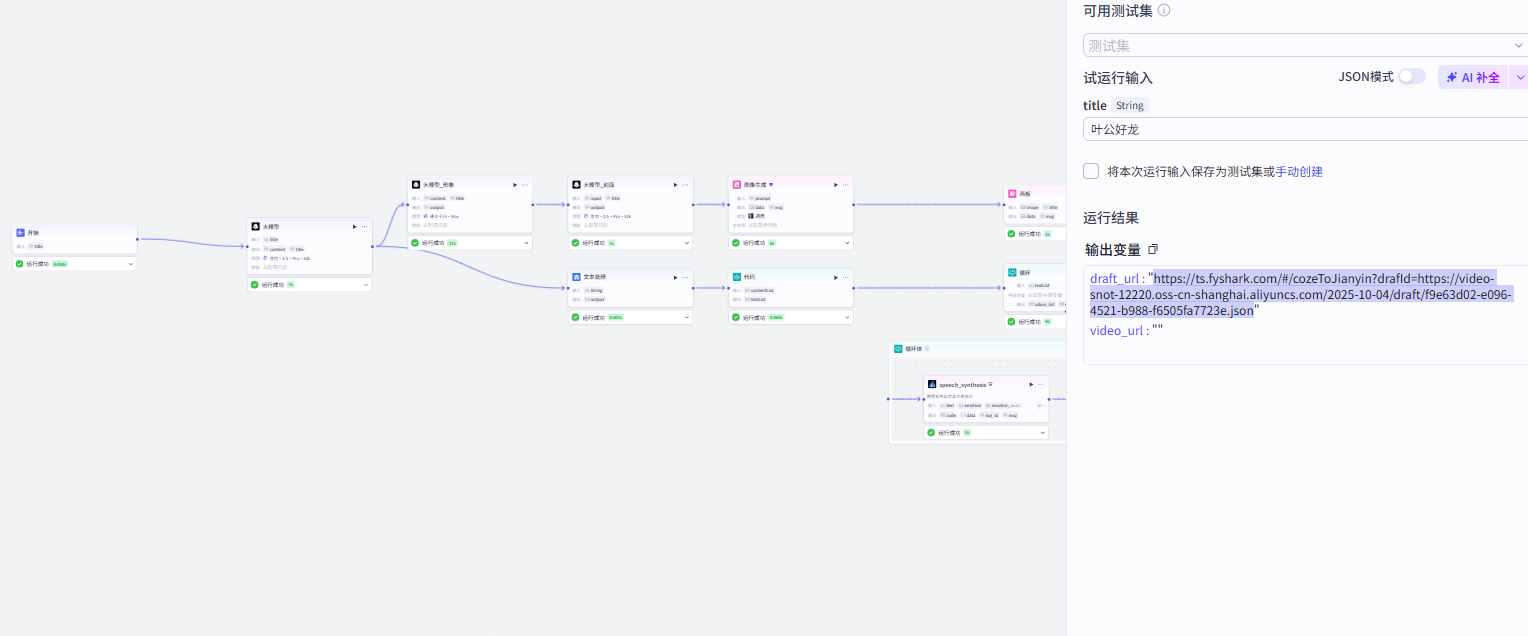This screenshot has height=636, width=1528.
Task: Check 将本次运行输入保存为测试集 checkbox
Action: pyautogui.click(x=1091, y=171)
